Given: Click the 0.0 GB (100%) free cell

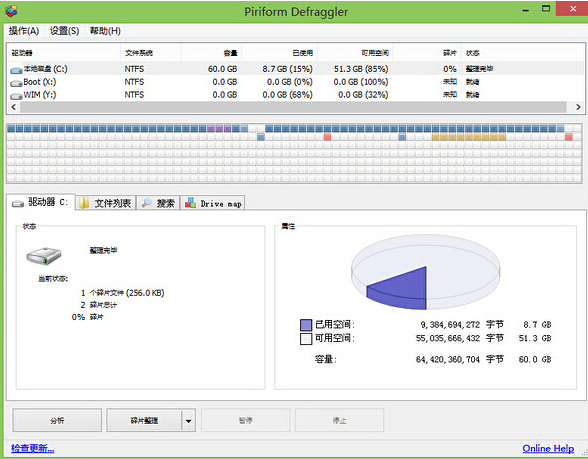Looking at the screenshot, I should pos(361,82).
